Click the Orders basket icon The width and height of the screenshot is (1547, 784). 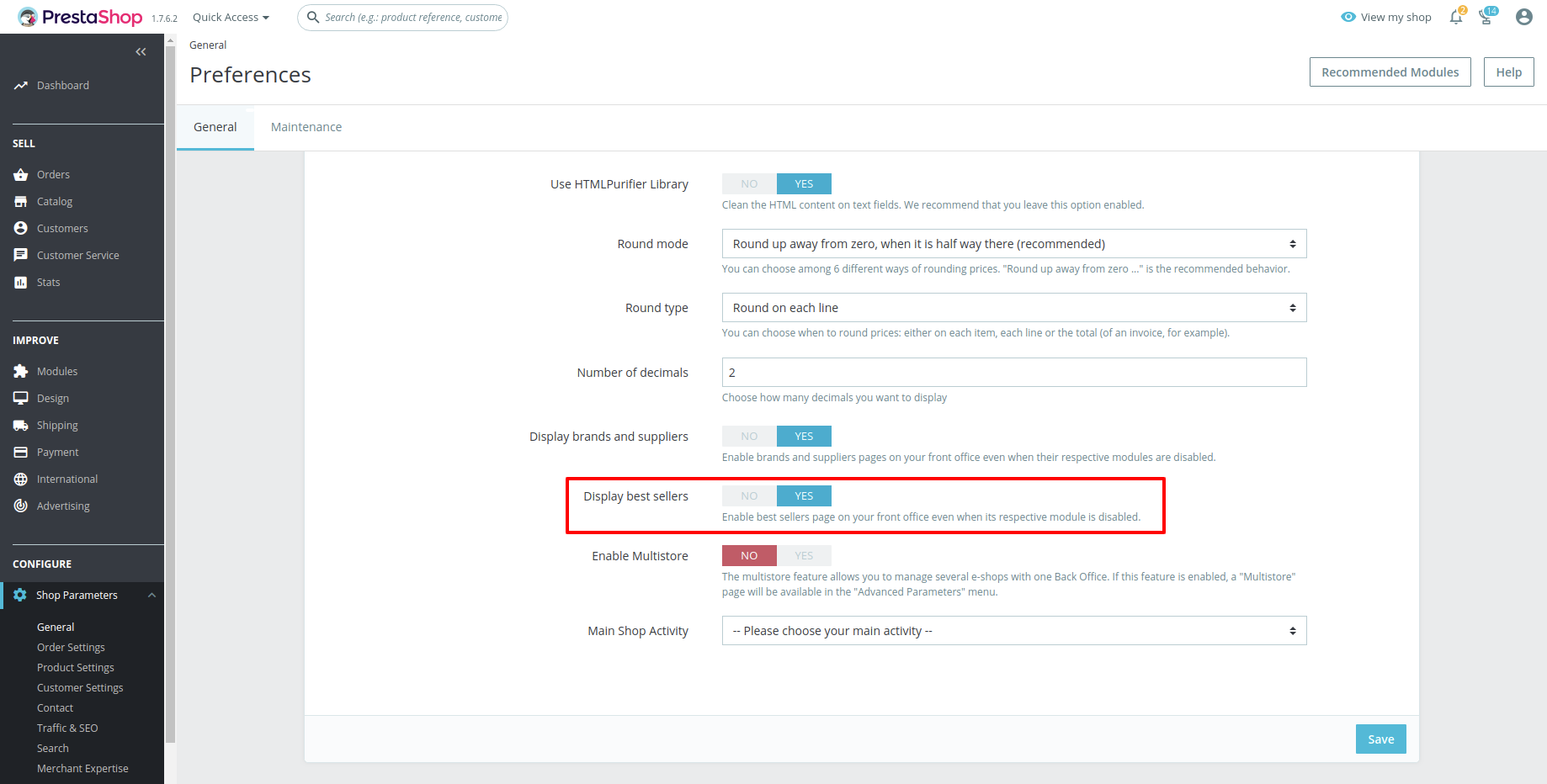click(21, 175)
